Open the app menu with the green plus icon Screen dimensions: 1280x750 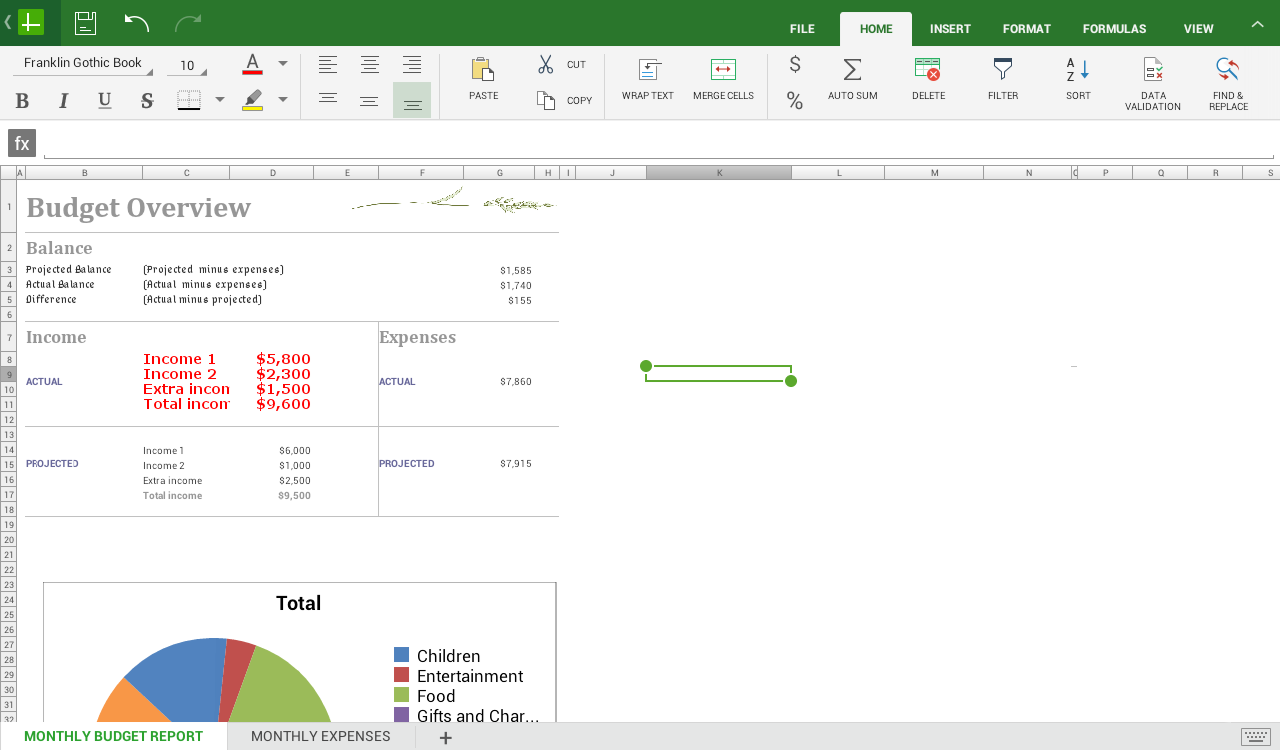[31, 22]
